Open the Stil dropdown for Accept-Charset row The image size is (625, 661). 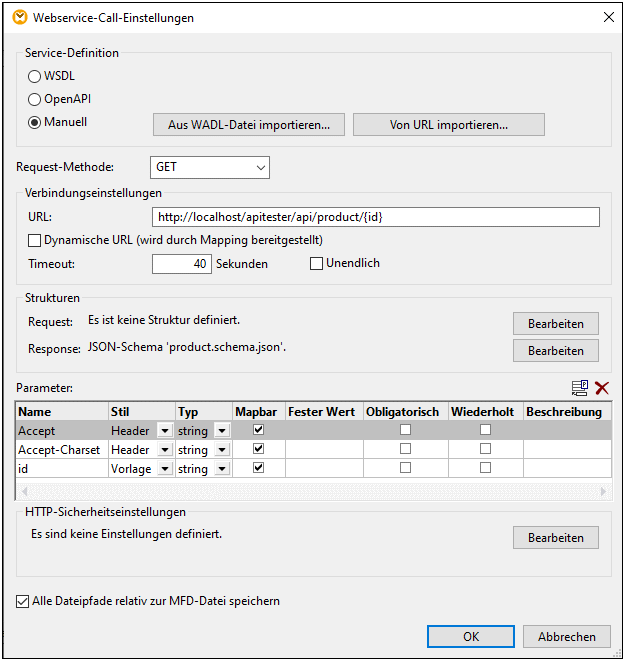[164, 450]
